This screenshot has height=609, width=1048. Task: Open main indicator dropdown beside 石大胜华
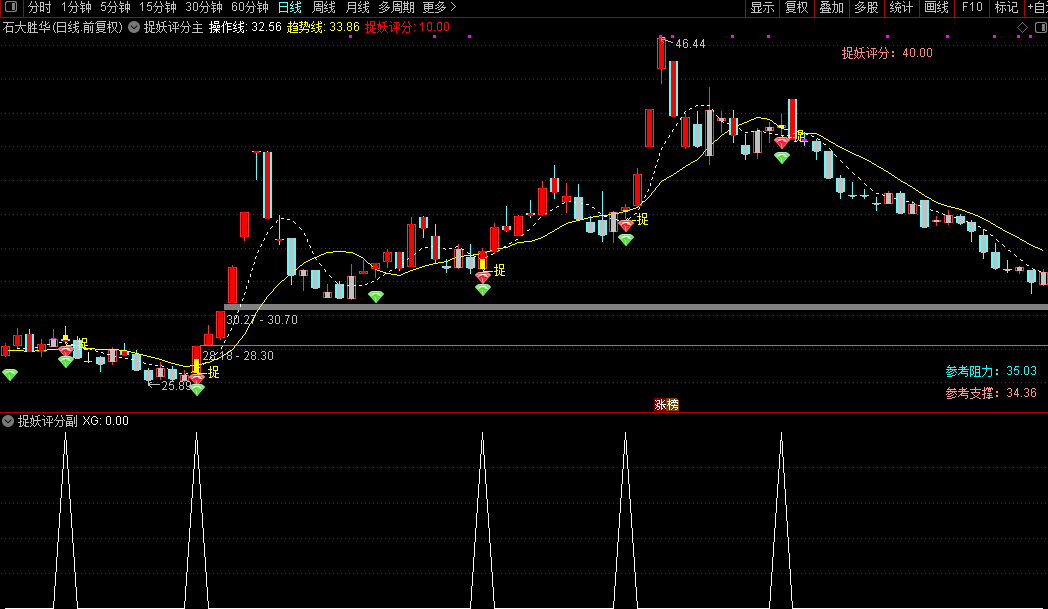click(x=134, y=27)
